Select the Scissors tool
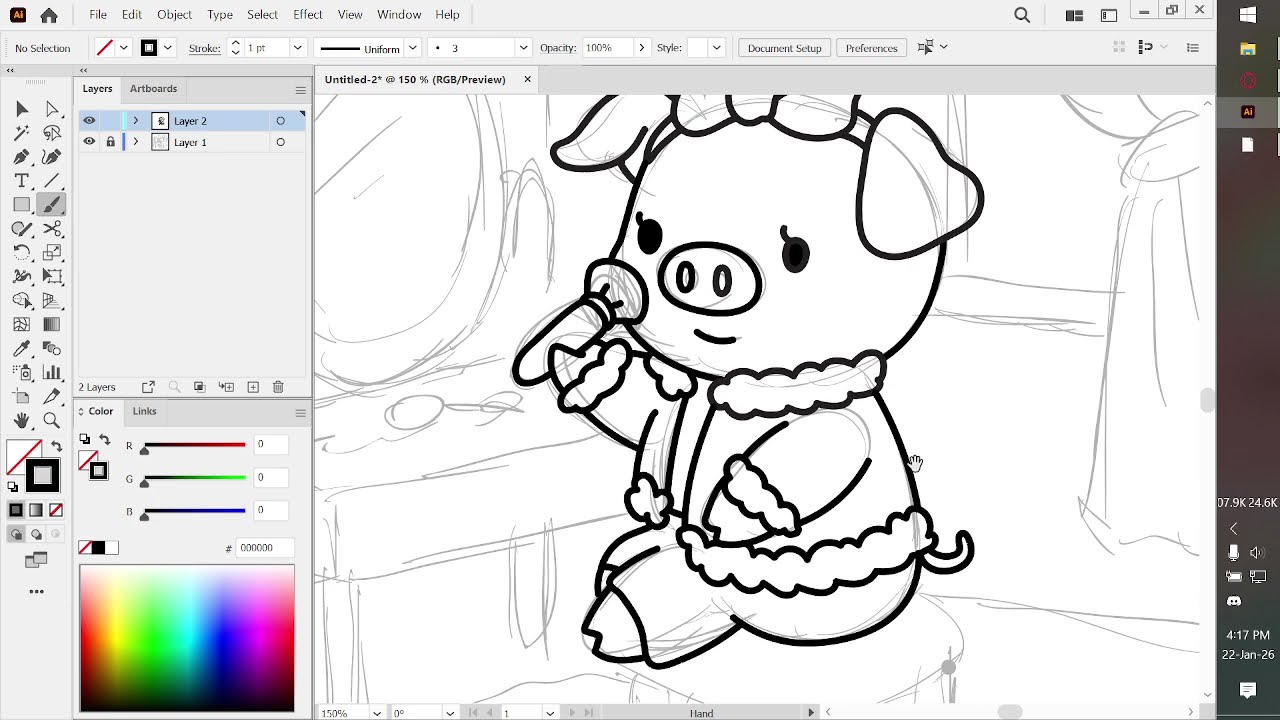 pos(52,229)
